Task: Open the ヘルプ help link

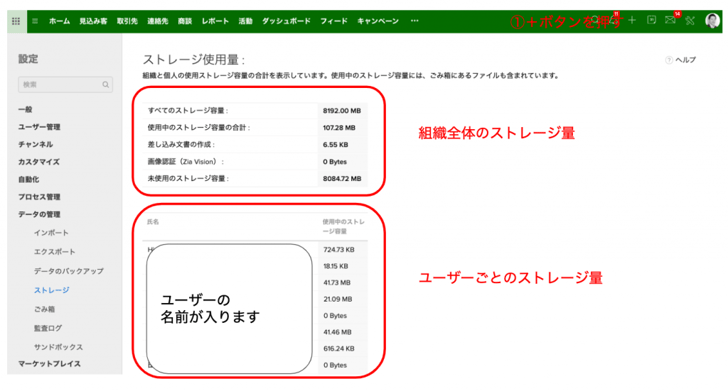Action: point(681,60)
